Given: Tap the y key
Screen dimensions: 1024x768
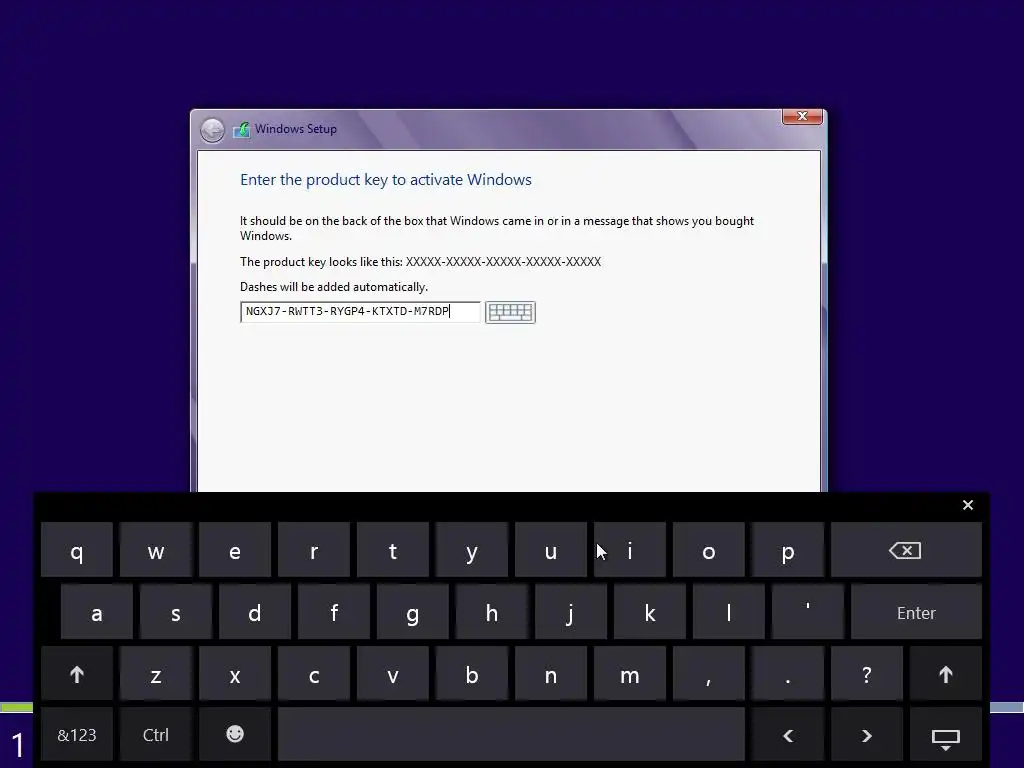Looking at the screenshot, I should click(x=472, y=550).
